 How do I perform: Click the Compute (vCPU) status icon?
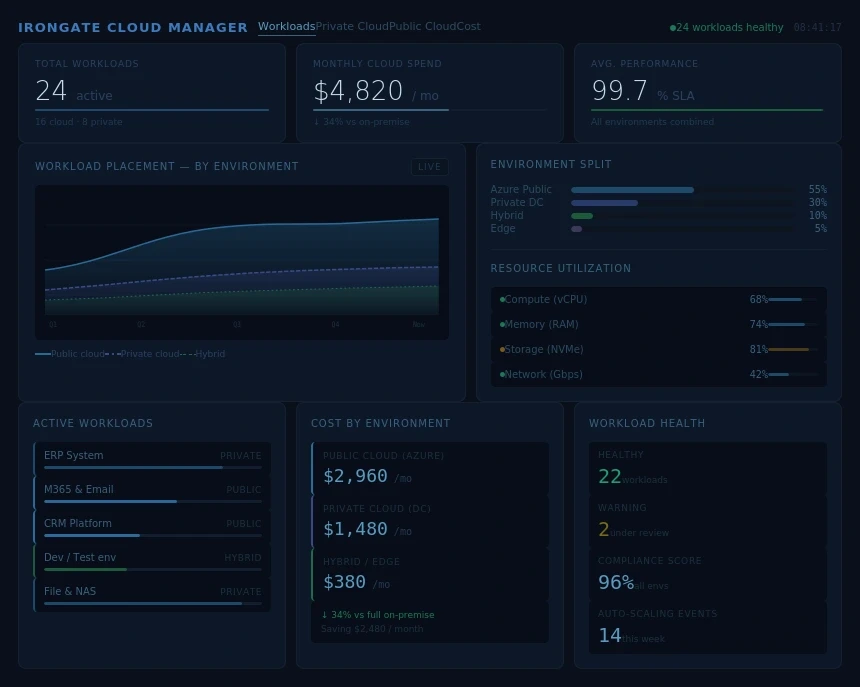click(500, 299)
